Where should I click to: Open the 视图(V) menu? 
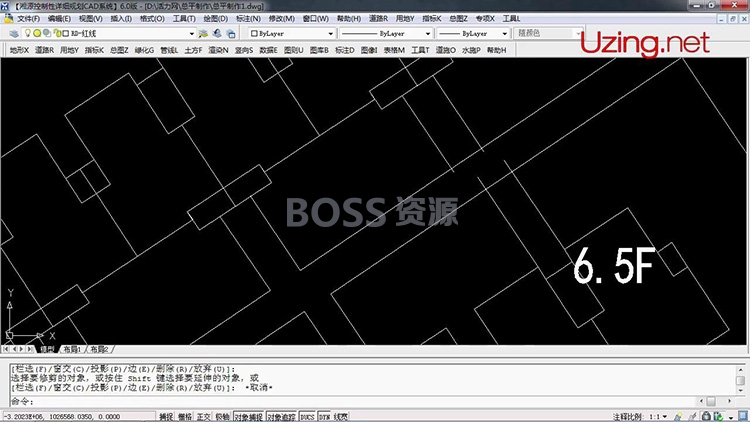coord(90,19)
